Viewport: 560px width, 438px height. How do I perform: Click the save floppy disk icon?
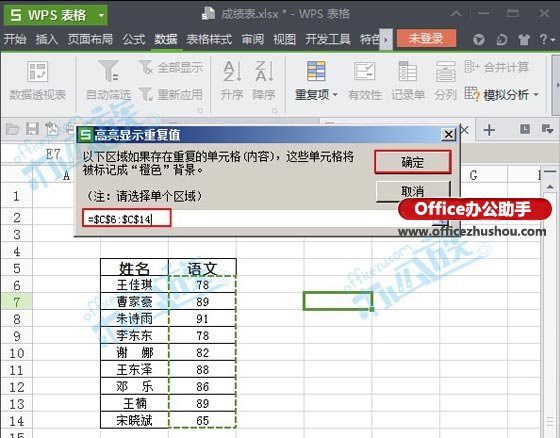(32, 129)
